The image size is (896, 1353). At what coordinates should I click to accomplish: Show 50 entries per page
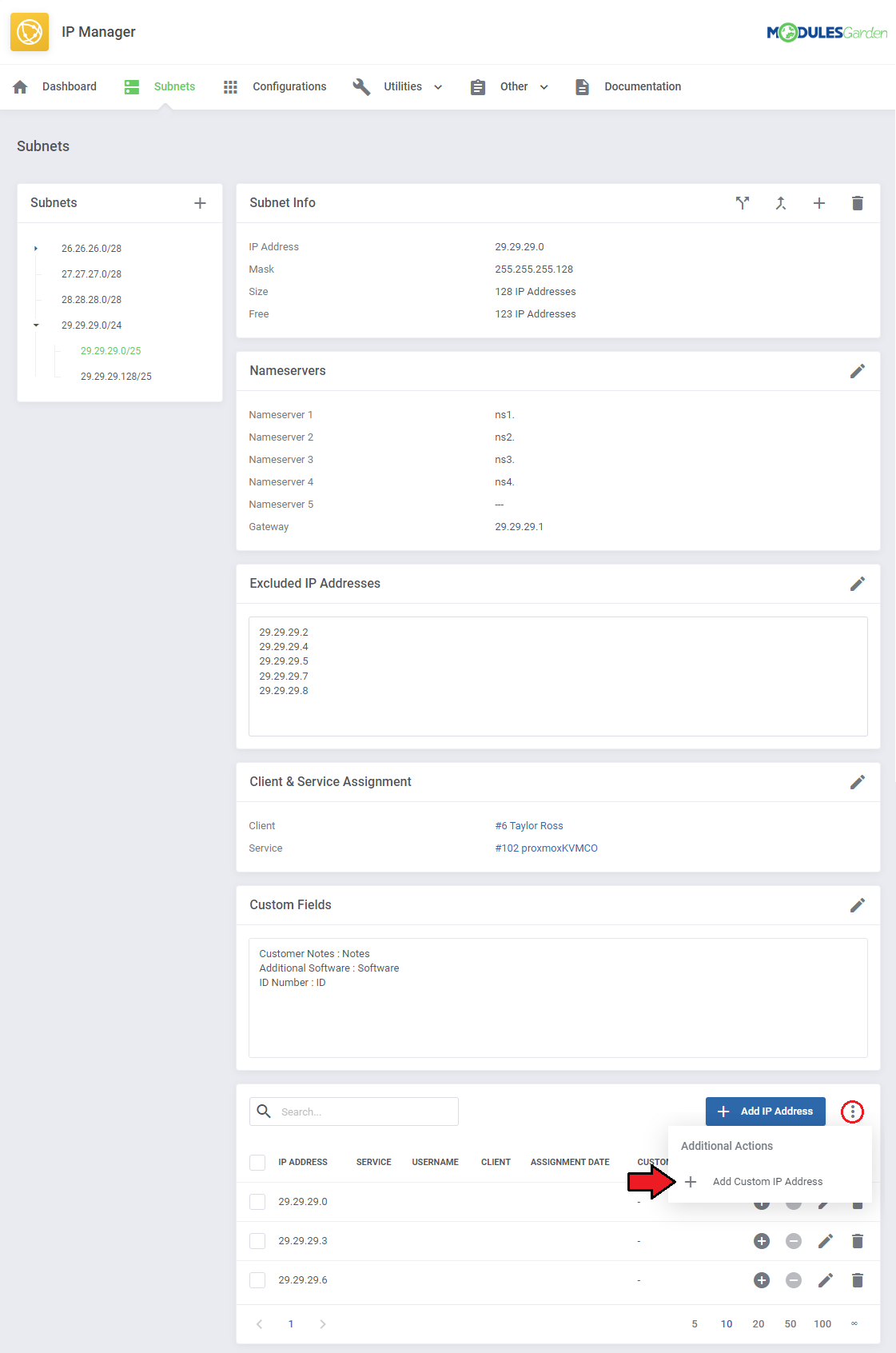[790, 1324]
